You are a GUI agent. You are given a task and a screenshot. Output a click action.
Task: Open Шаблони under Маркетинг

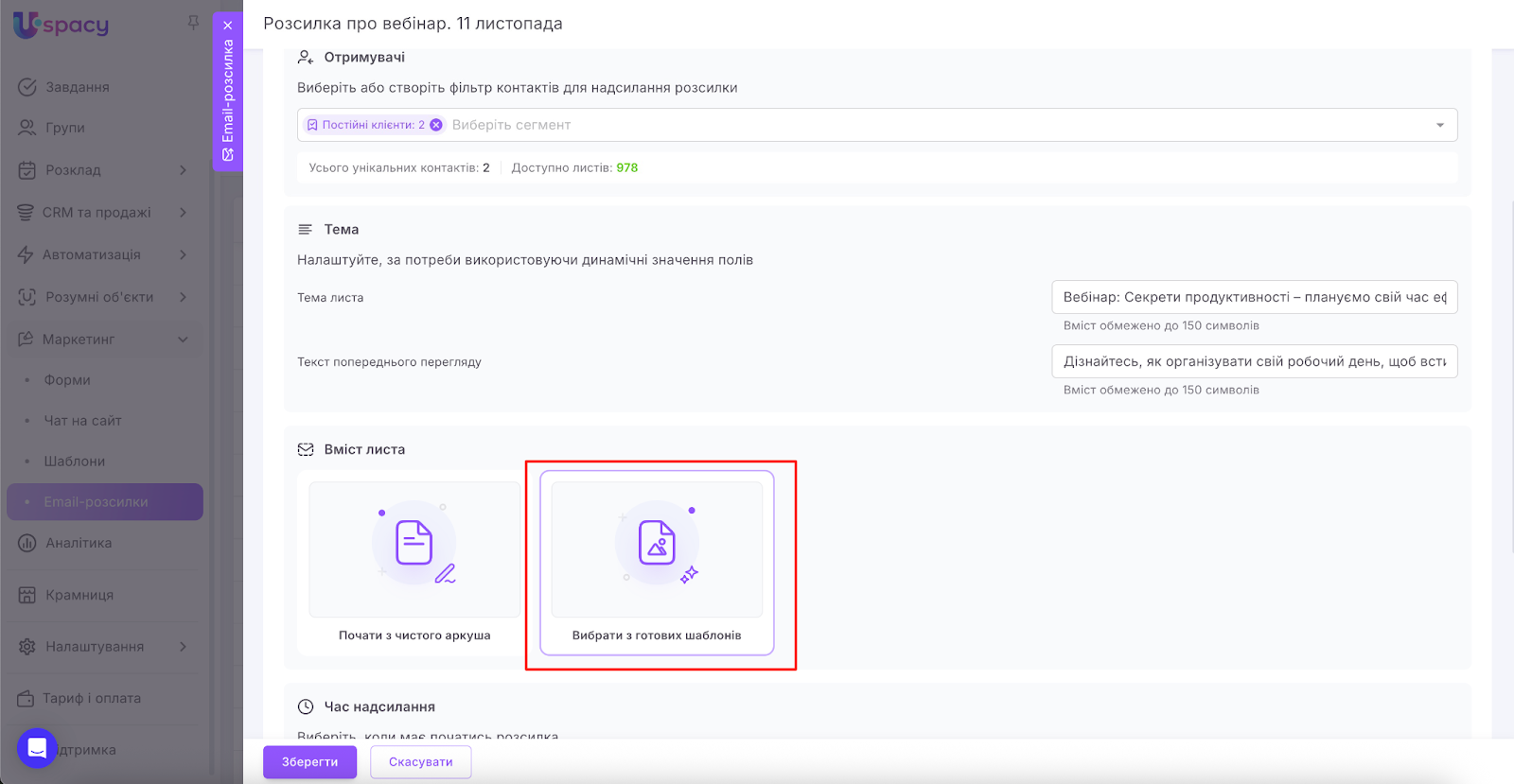(75, 462)
